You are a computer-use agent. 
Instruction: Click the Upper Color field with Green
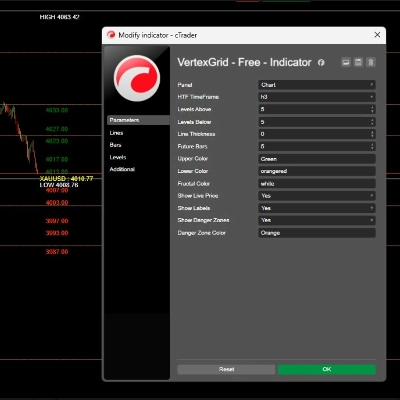click(317, 159)
